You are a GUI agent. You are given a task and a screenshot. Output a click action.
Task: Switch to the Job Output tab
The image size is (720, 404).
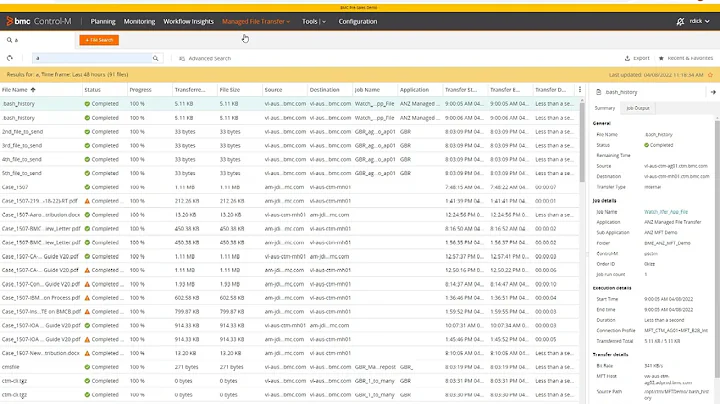[638, 108]
